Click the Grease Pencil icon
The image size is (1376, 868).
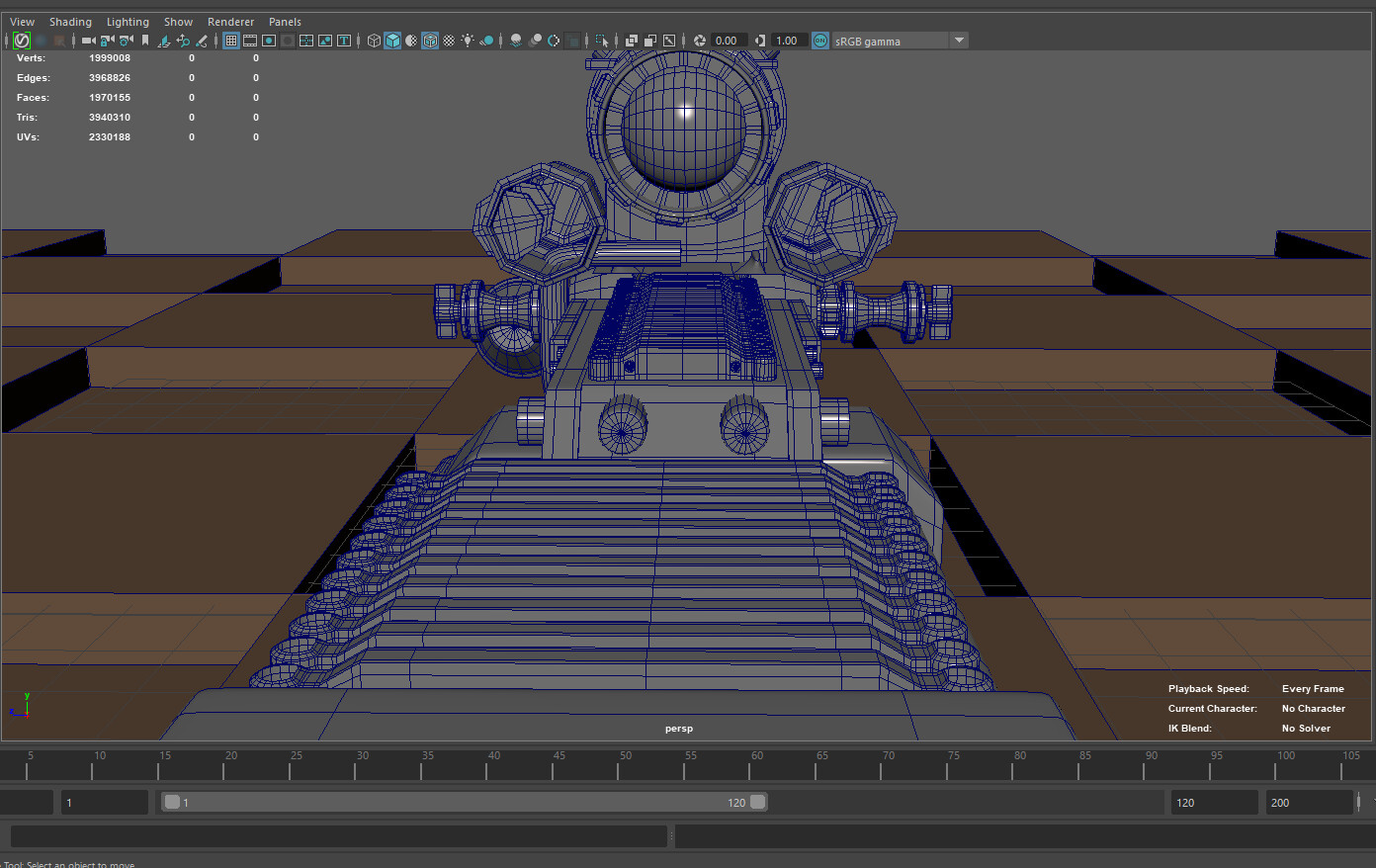coord(202,41)
